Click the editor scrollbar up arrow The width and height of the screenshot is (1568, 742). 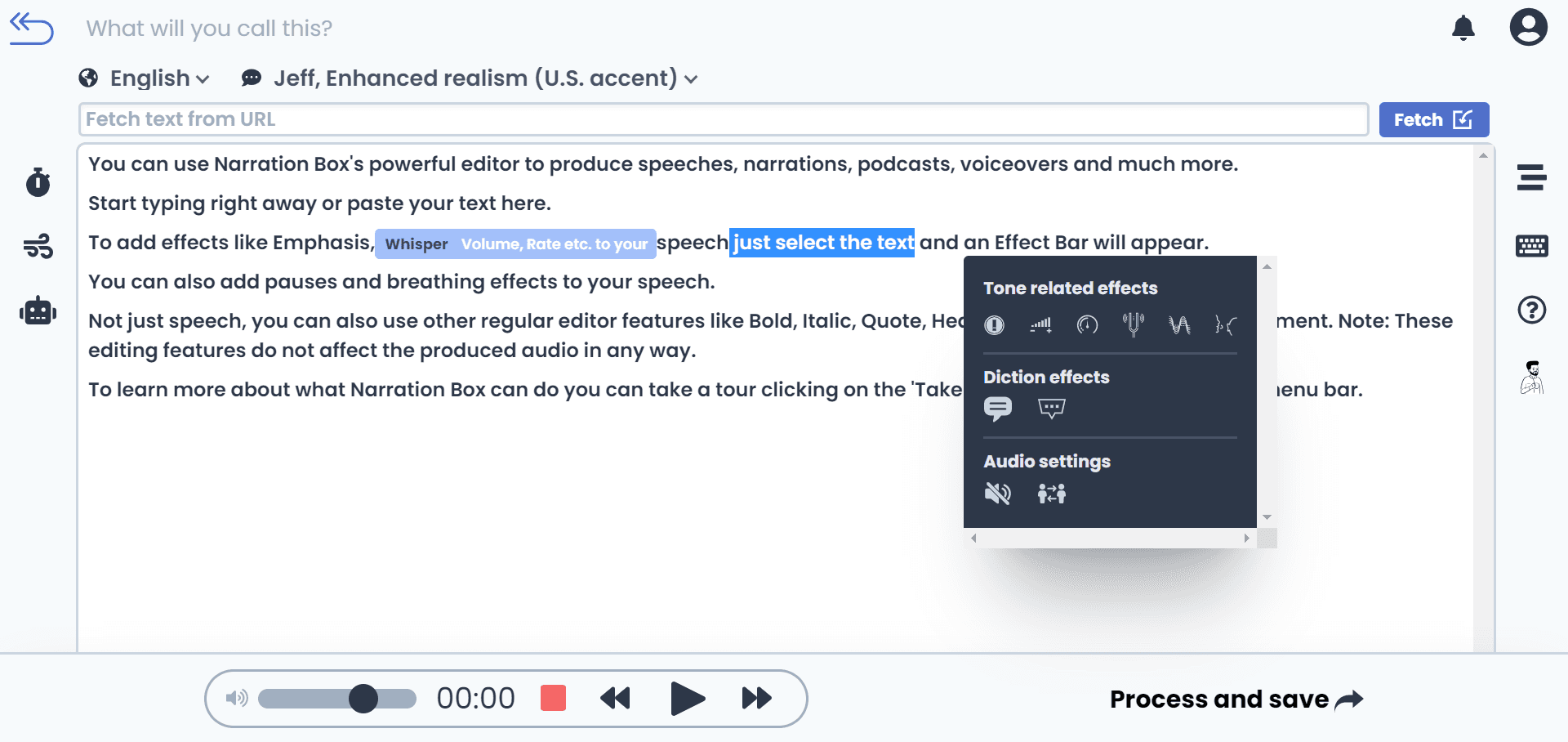pyautogui.click(x=1483, y=154)
